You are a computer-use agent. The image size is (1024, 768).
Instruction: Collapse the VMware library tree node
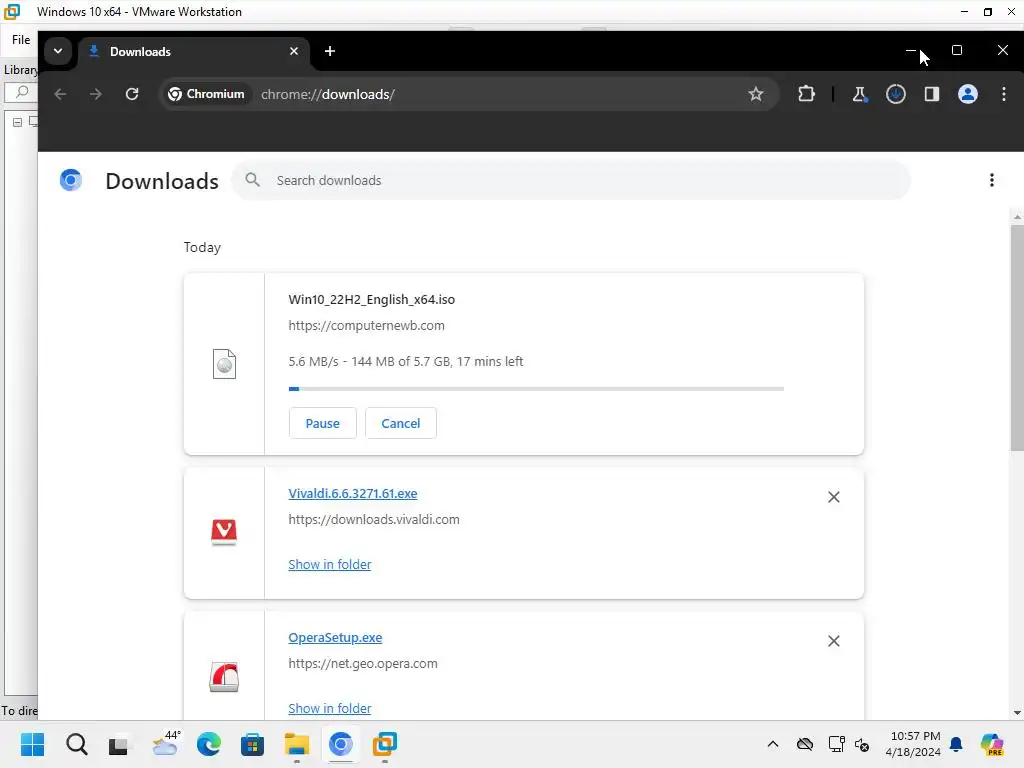[x=18, y=122]
